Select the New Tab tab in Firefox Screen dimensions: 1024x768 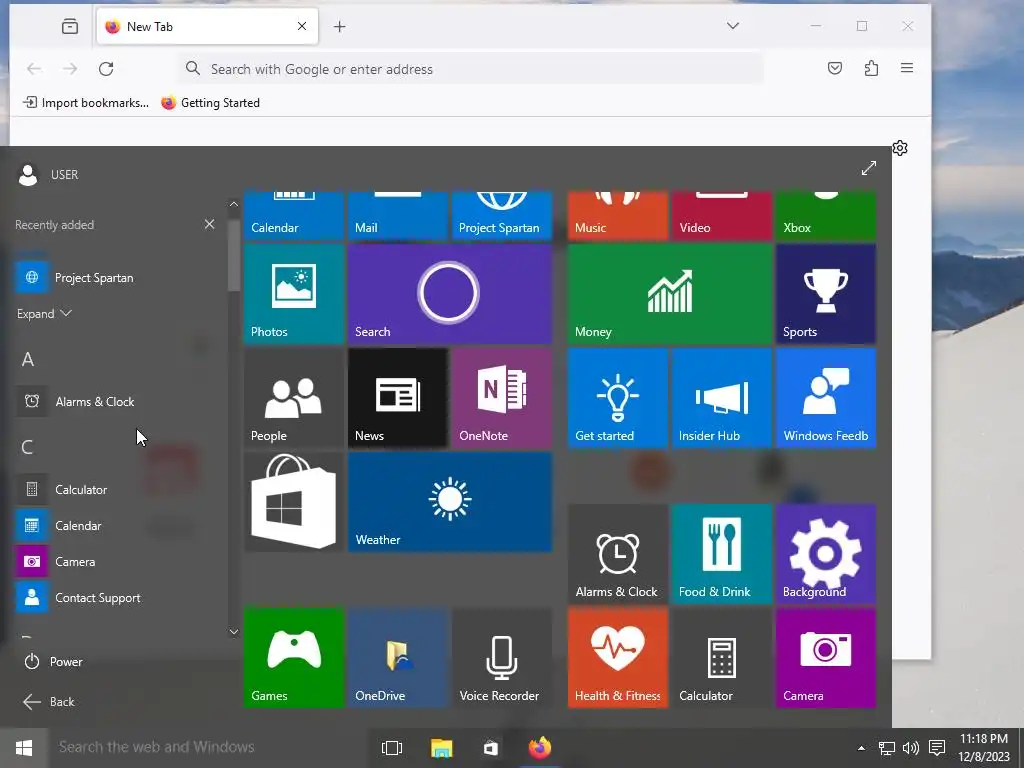point(207,26)
